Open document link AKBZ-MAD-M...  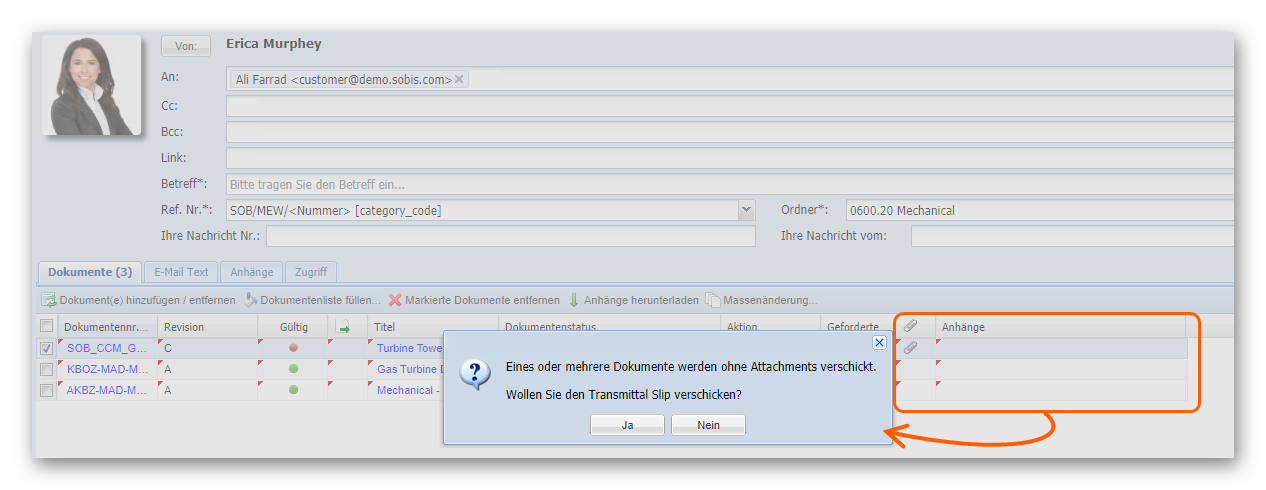pyautogui.click(x=107, y=390)
